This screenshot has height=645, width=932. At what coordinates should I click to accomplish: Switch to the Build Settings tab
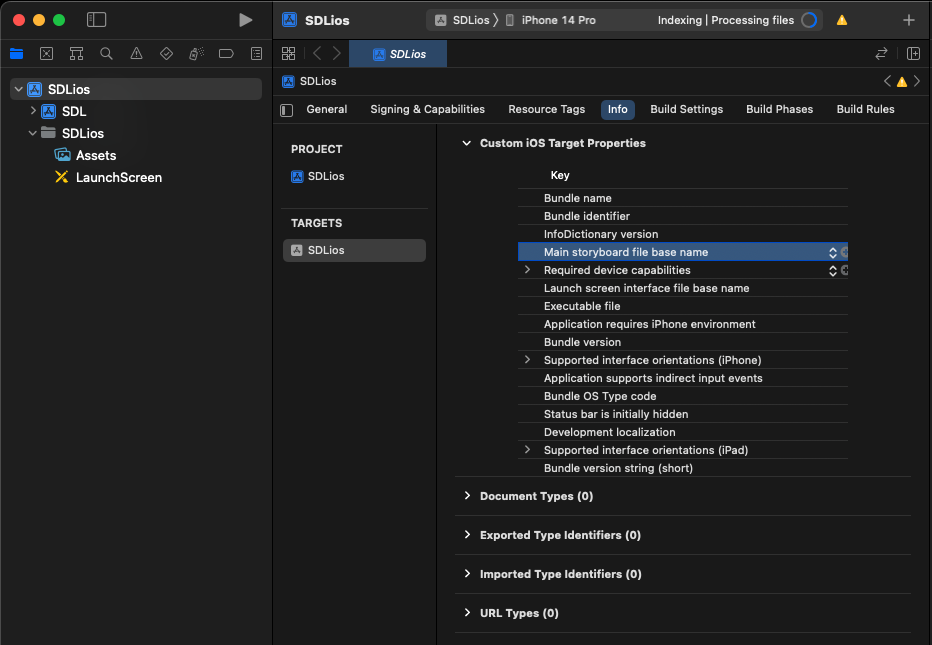click(687, 109)
